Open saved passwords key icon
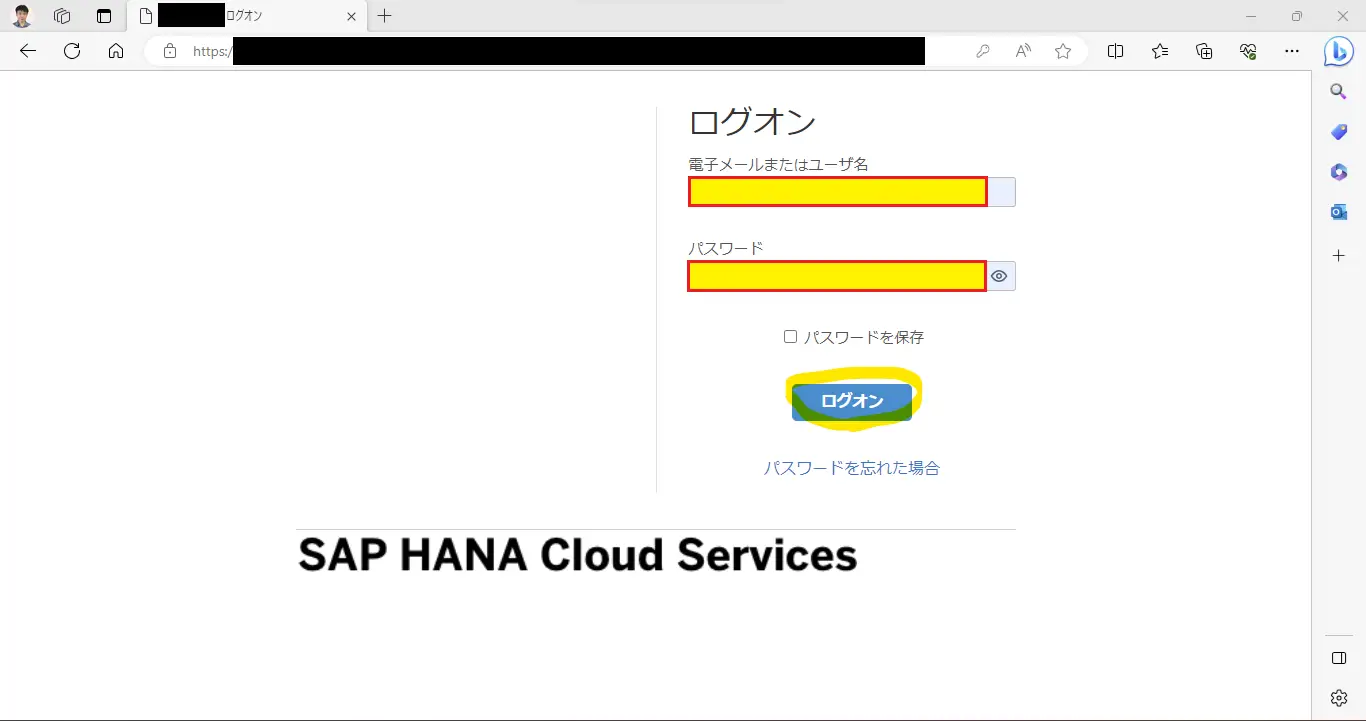This screenshot has width=1366, height=721. 983,51
